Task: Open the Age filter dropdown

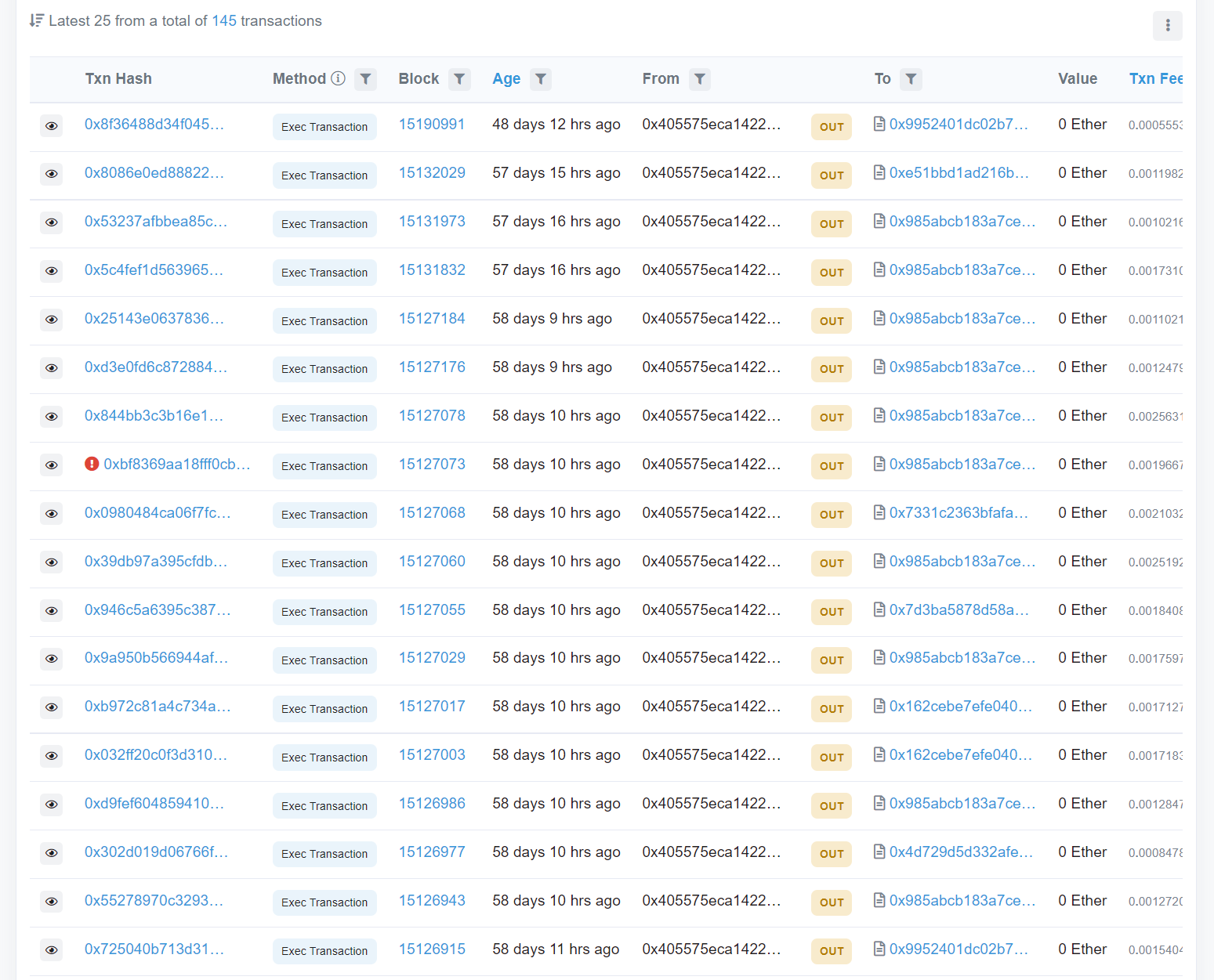Action: pos(540,78)
